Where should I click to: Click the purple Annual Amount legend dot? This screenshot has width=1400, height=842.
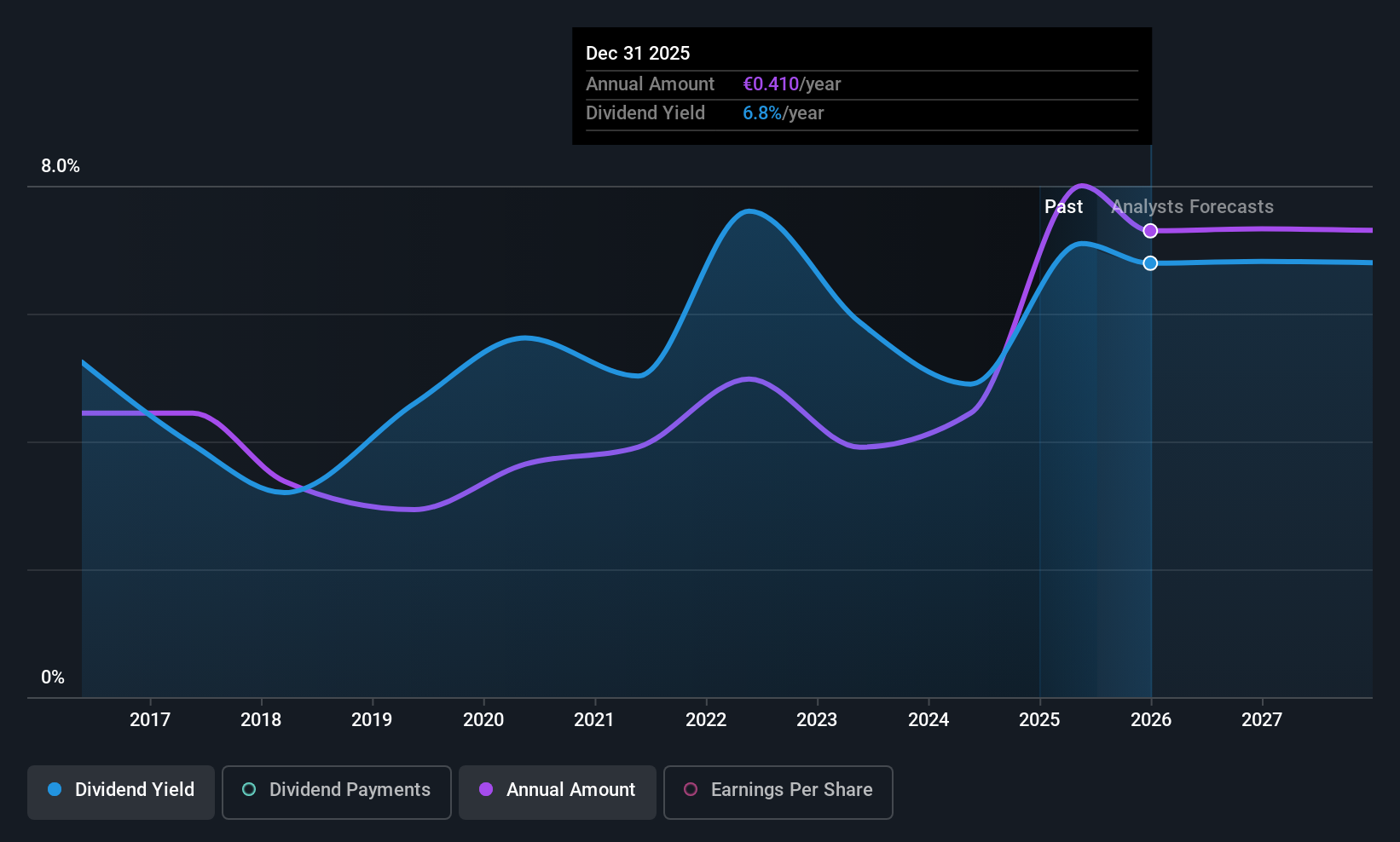(486, 789)
